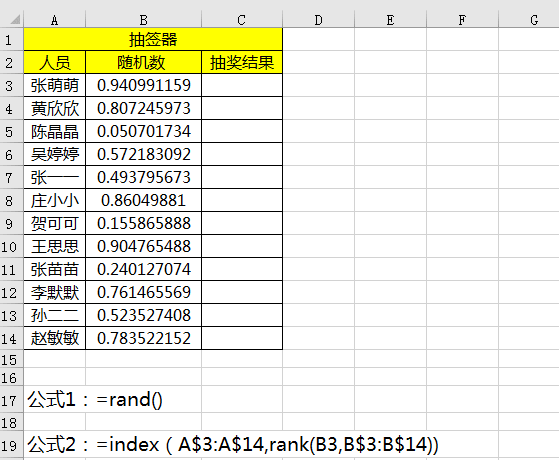This screenshot has height=460, width=559.
Task: Select row 1 header
Action: pyautogui.click(x=11, y=39)
